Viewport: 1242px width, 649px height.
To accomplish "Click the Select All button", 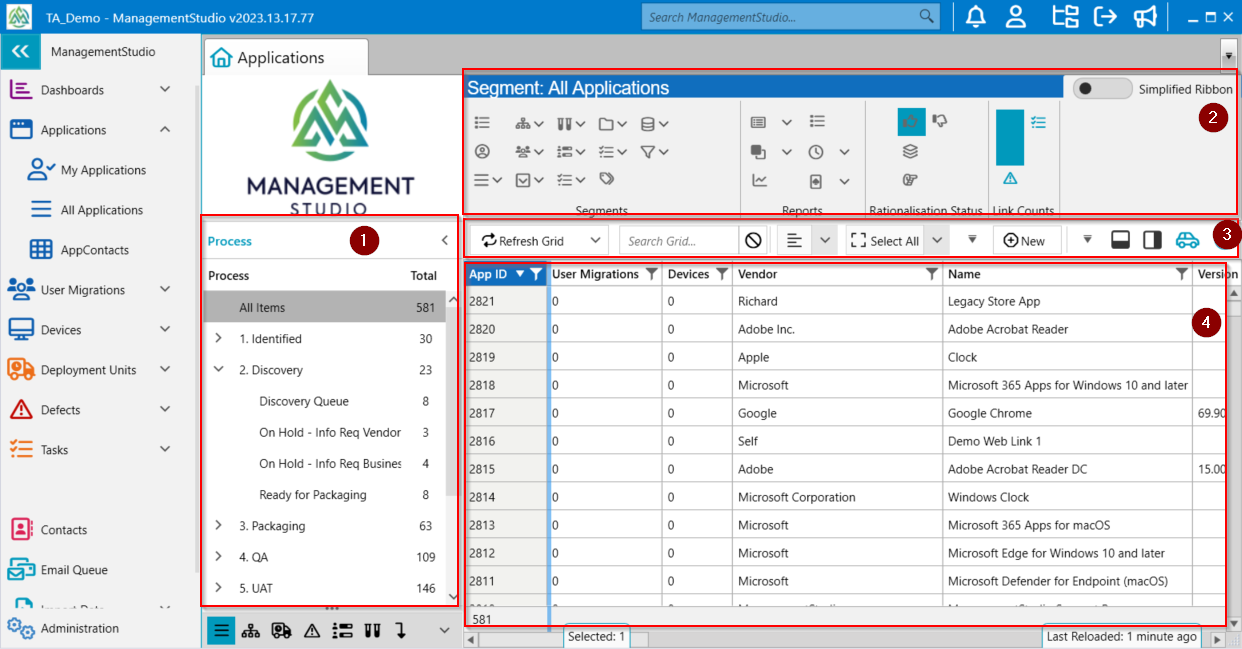I will point(886,240).
